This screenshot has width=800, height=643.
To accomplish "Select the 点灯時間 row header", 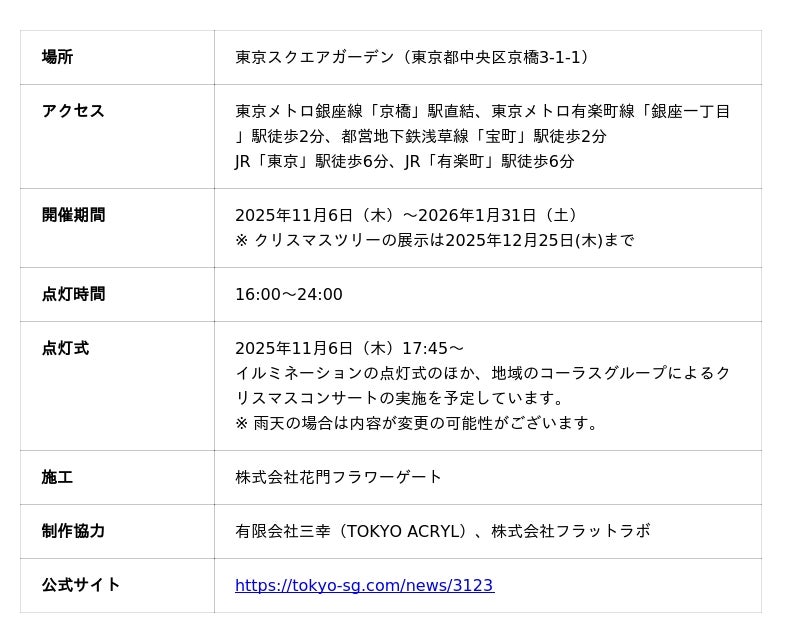I will click(73, 294).
